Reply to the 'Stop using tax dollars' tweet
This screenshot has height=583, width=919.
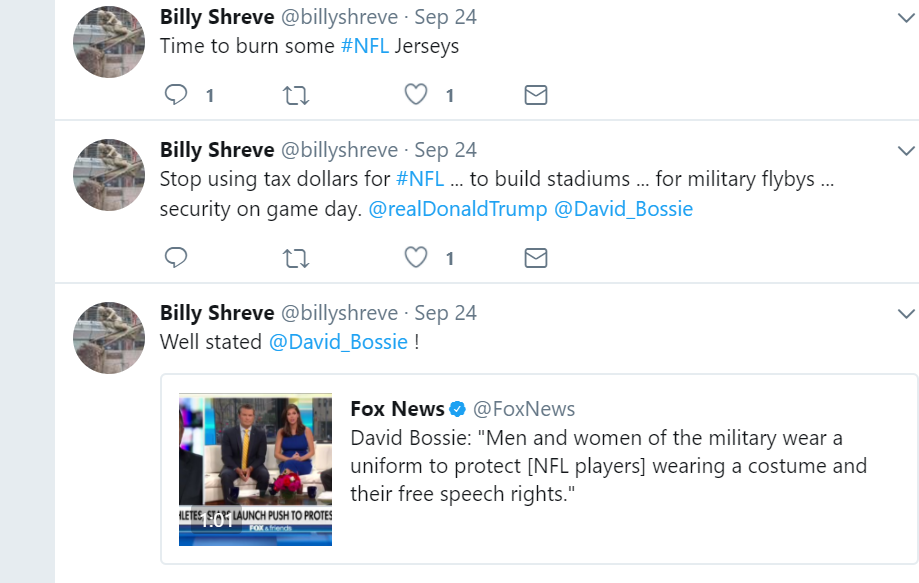coord(176,258)
